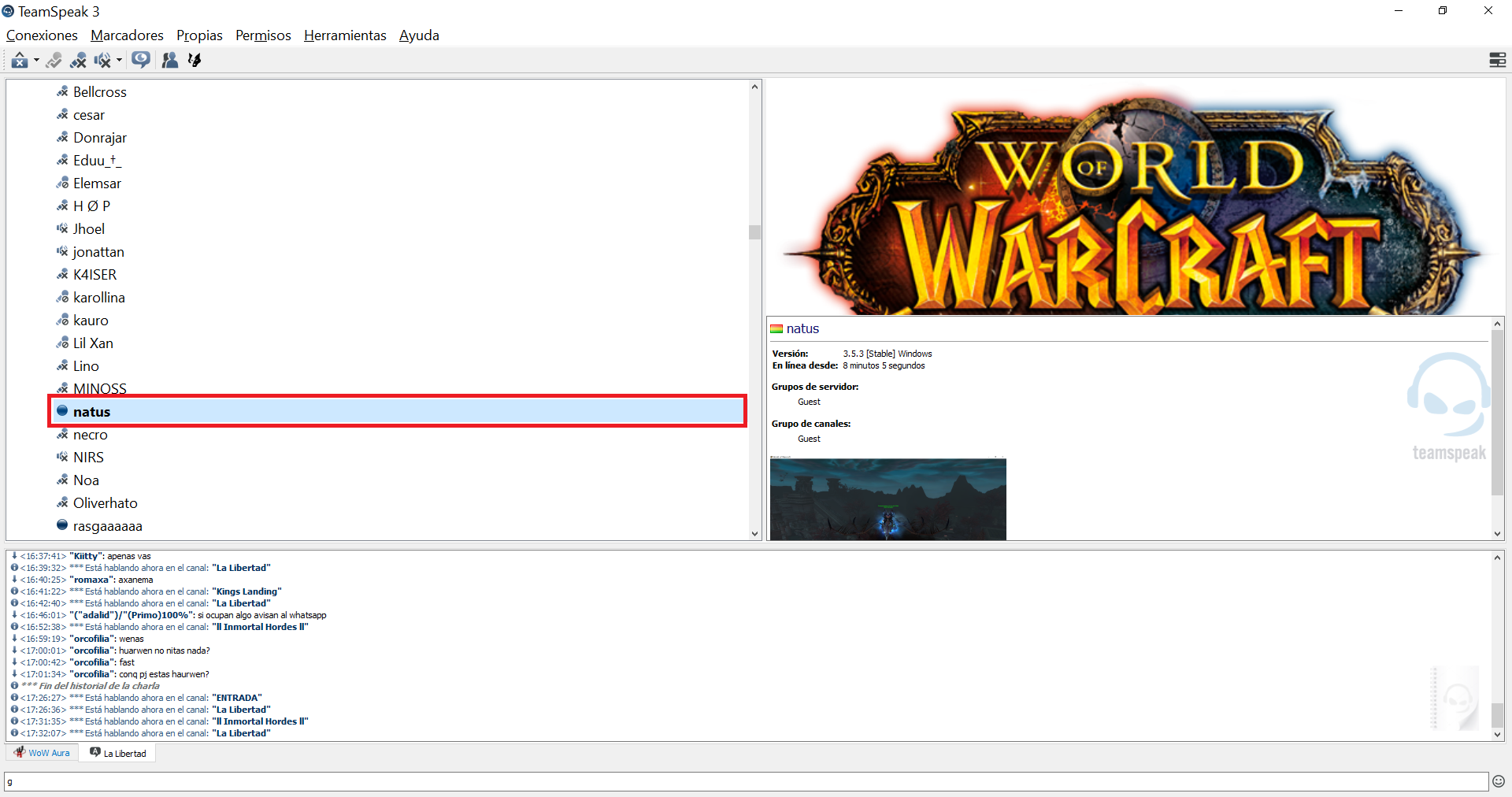
Task: Open the Contacts manager icon
Action: pos(169,61)
